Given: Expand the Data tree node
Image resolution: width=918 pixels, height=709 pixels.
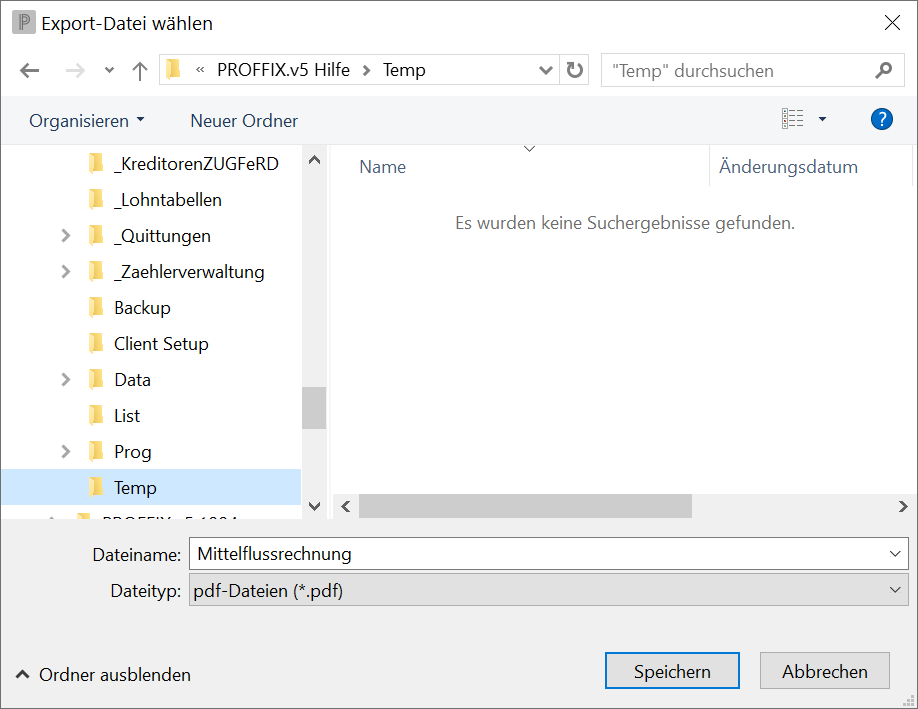Looking at the screenshot, I should click(x=66, y=380).
